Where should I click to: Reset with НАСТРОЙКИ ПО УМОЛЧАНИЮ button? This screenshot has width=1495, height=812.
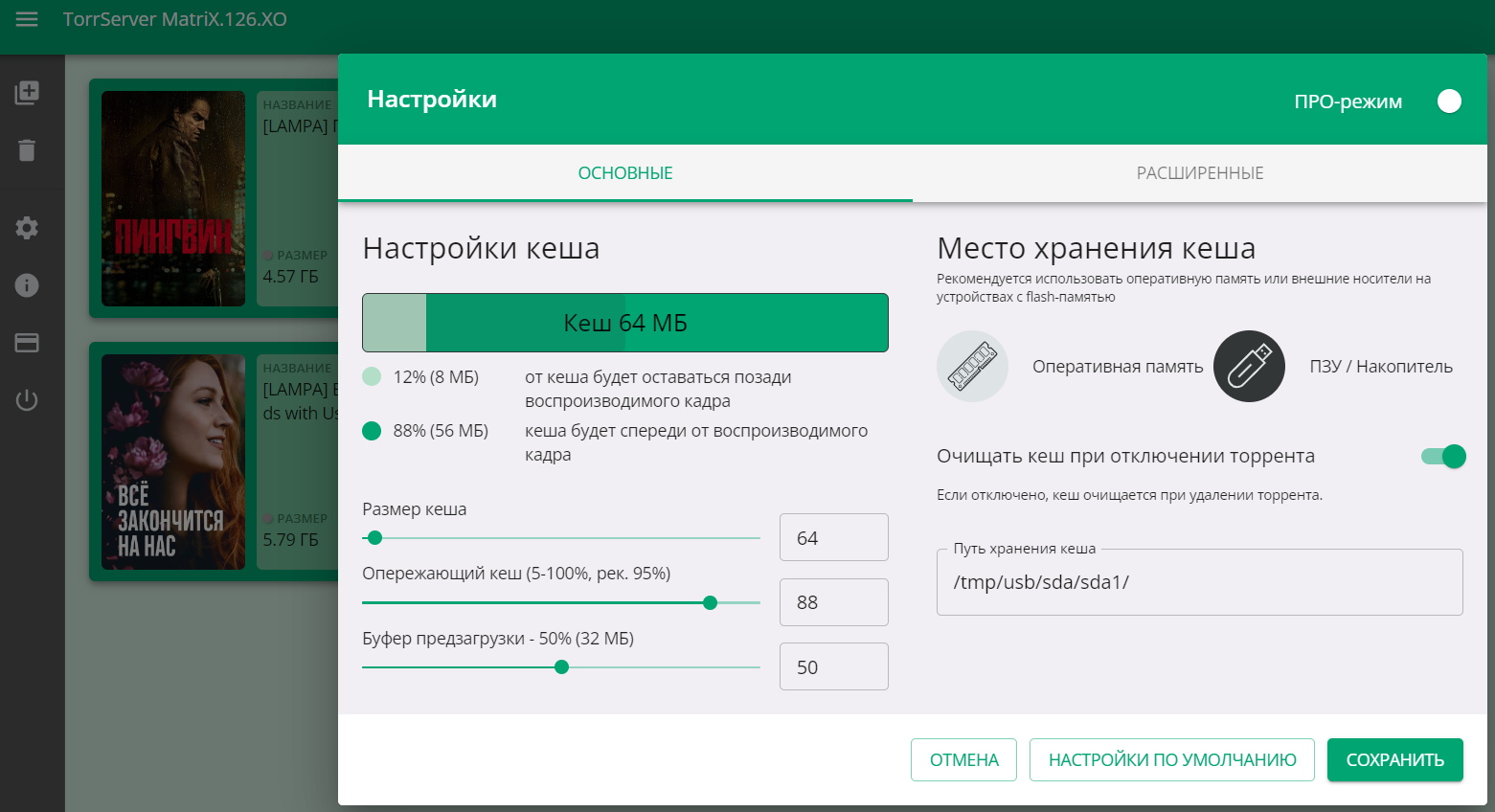pyautogui.click(x=1172, y=760)
